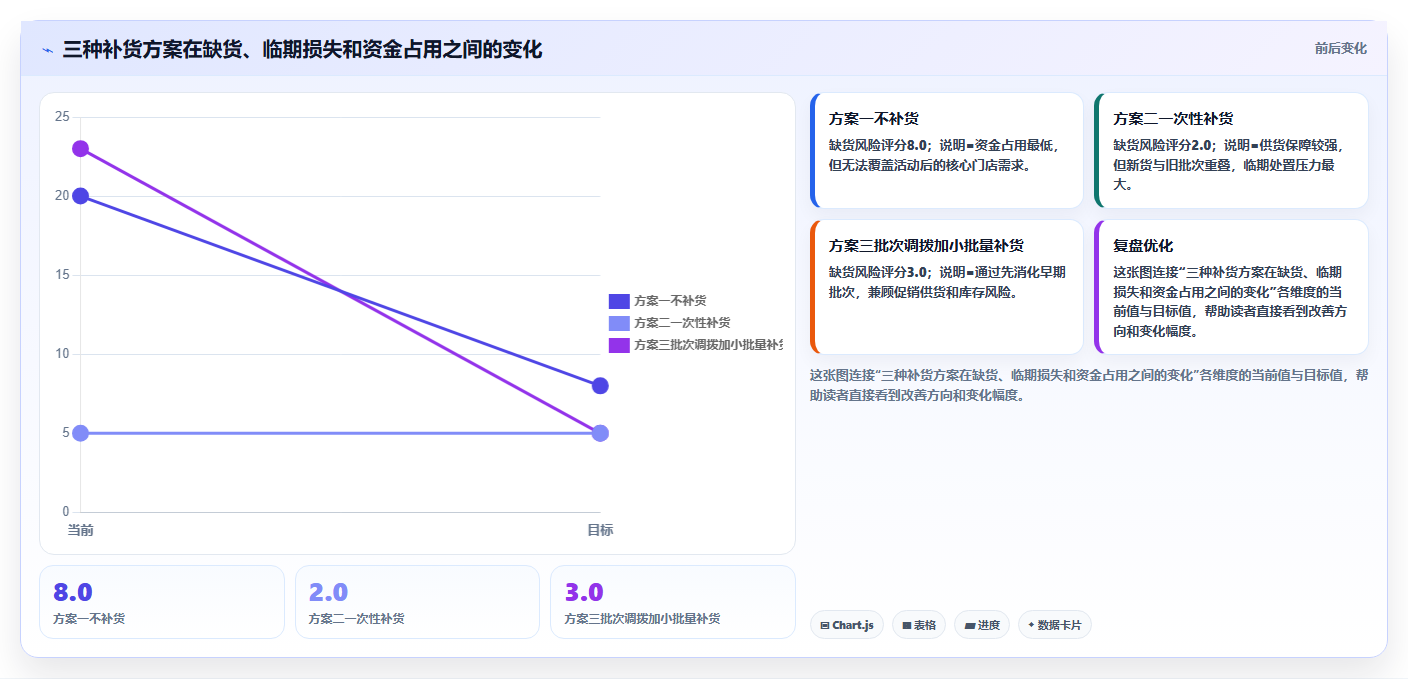Toggle legend swatch for 方案三批次调拨加小批量补货
Image resolution: width=1408 pixels, height=679 pixels.
pyautogui.click(x=619, y=345)
